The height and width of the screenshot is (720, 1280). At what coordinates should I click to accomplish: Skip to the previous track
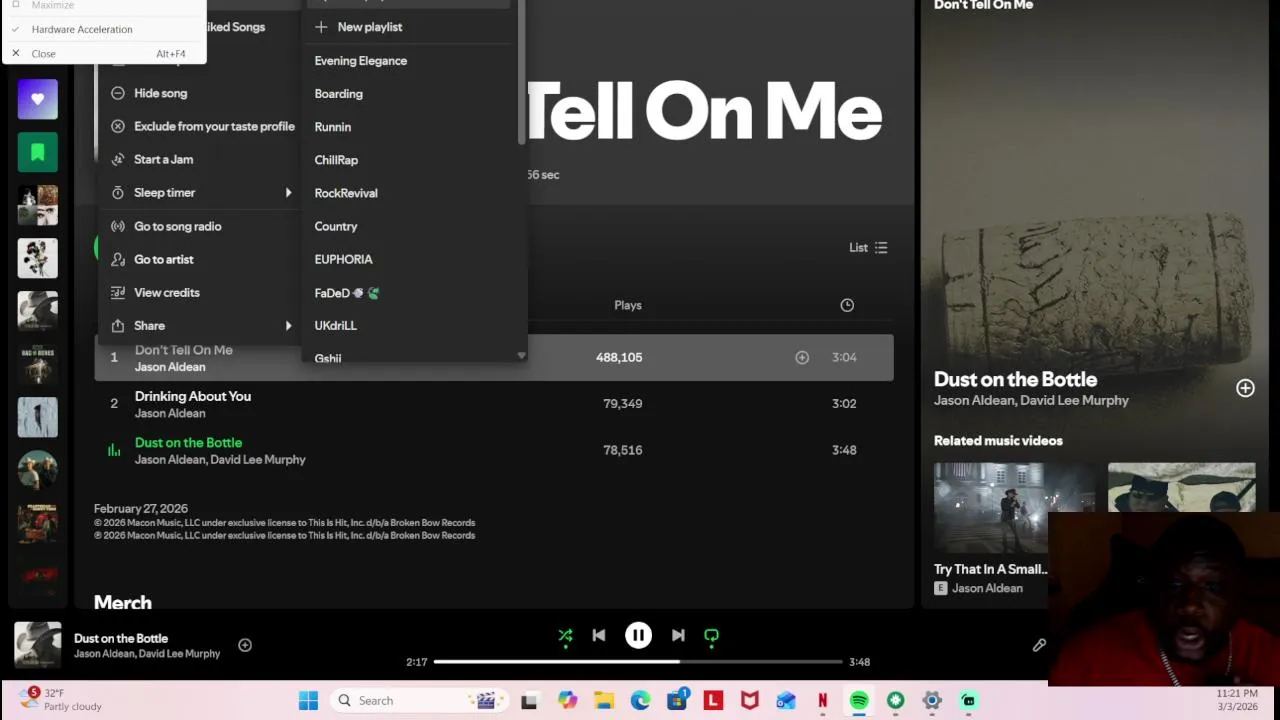599,635
